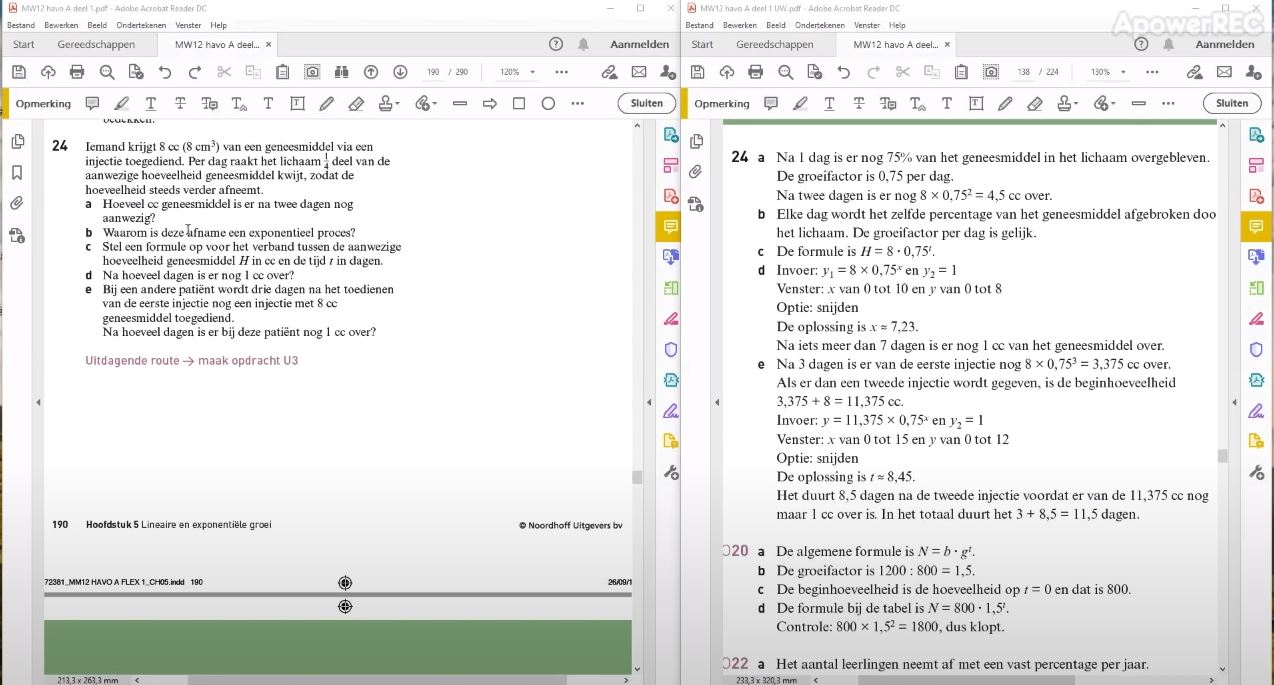Close the MW12 havo A deel tab in left window

[x=268, y=44]
